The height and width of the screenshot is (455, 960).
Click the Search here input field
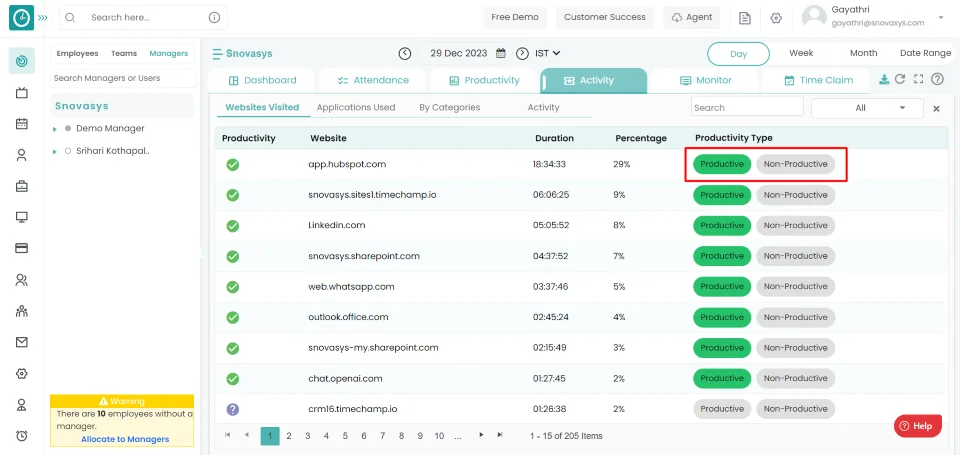[143, 18]
